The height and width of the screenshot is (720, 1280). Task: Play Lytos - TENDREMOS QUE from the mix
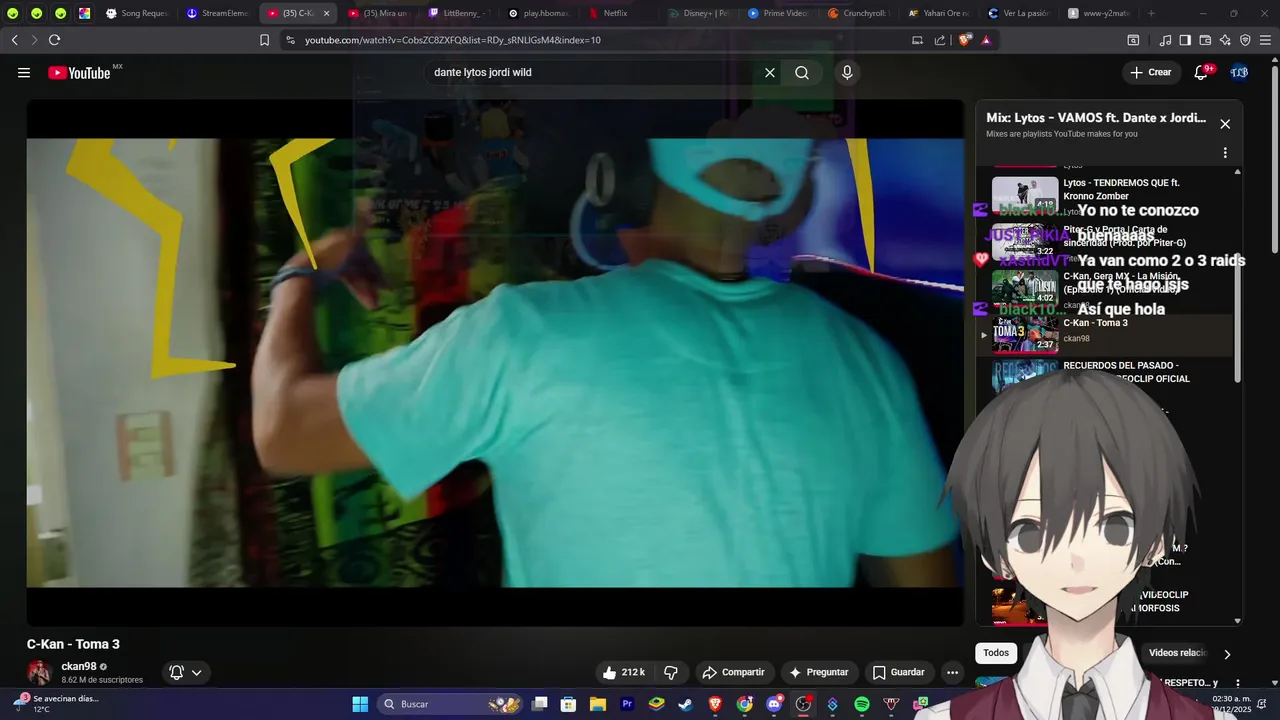(x=1105, y=196)
